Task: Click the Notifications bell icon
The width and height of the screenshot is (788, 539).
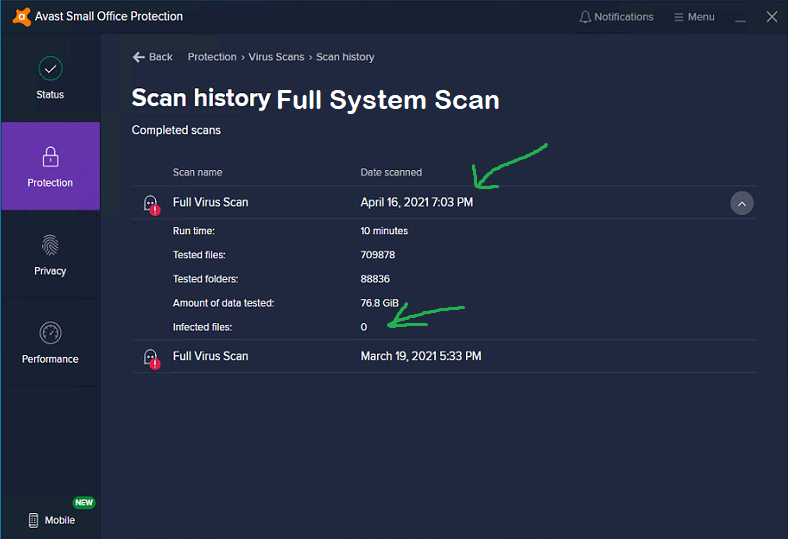Action: point(585,17)
